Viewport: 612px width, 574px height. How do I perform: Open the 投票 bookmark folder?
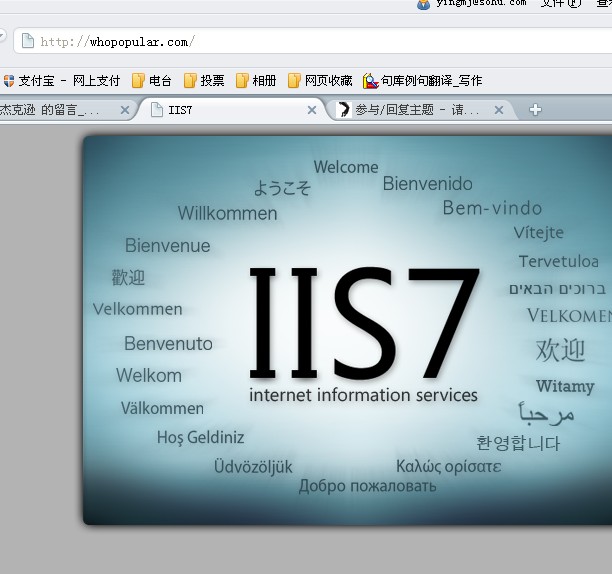(x=204, y=81)
